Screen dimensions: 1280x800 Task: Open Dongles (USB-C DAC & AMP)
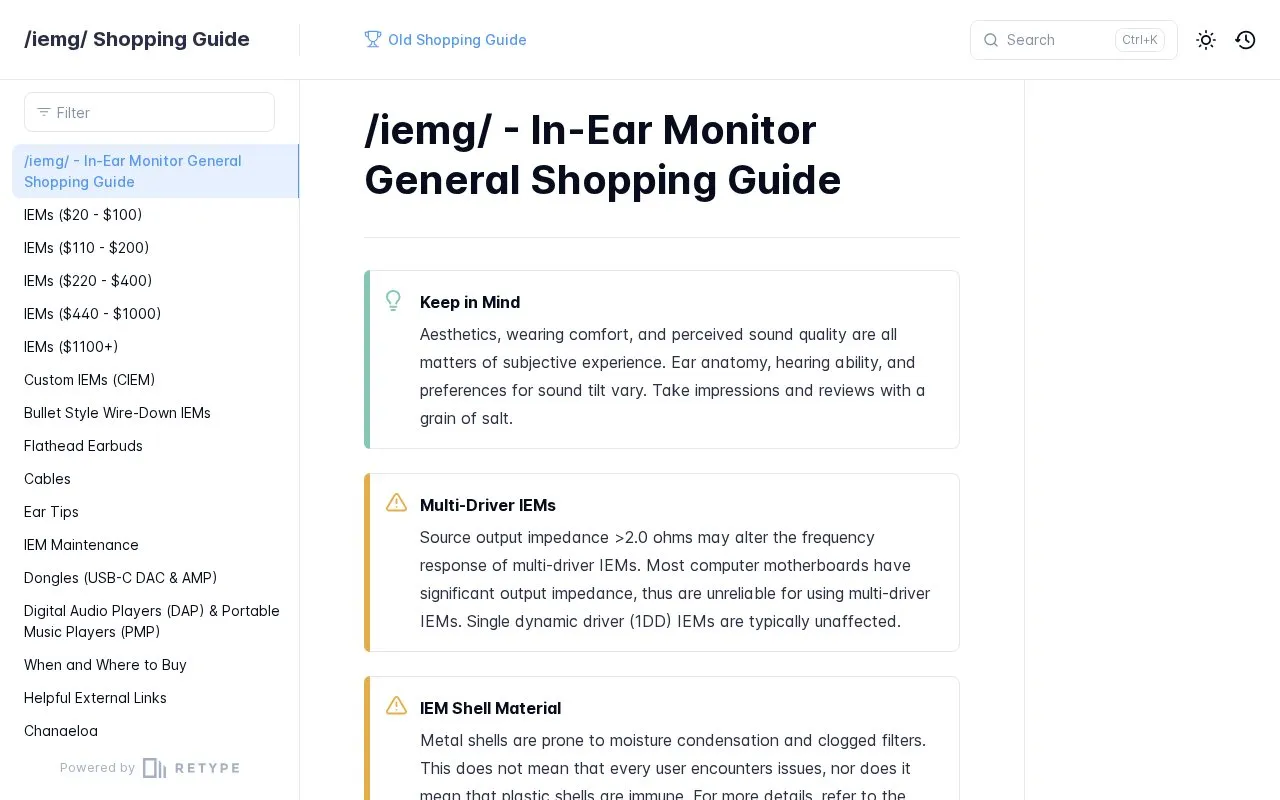pos(121,578)
